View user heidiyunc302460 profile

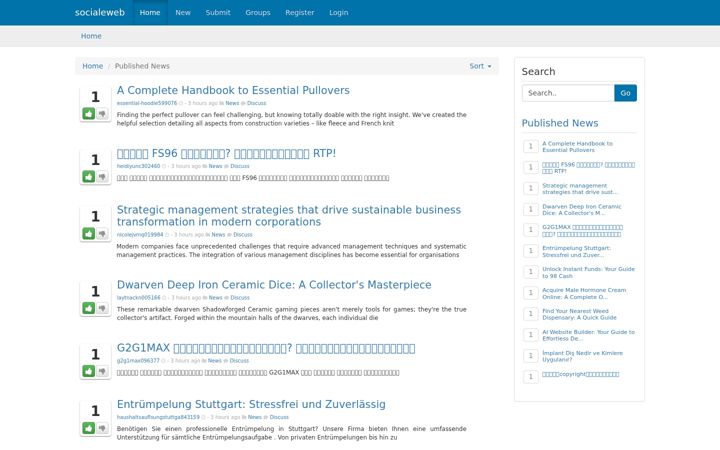tap(138, 166)
